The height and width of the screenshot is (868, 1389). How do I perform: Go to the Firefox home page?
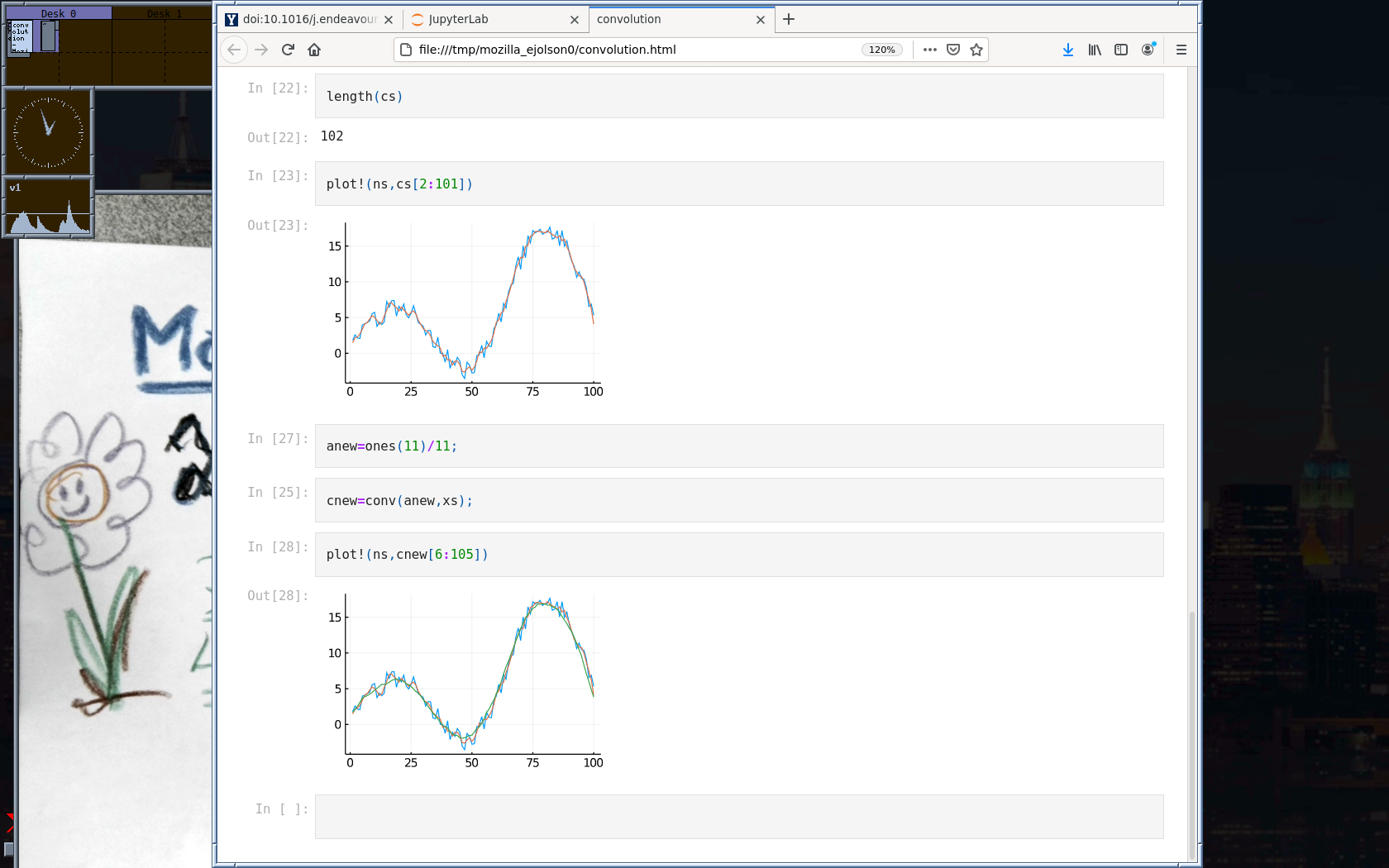click(x=314, y=50)
